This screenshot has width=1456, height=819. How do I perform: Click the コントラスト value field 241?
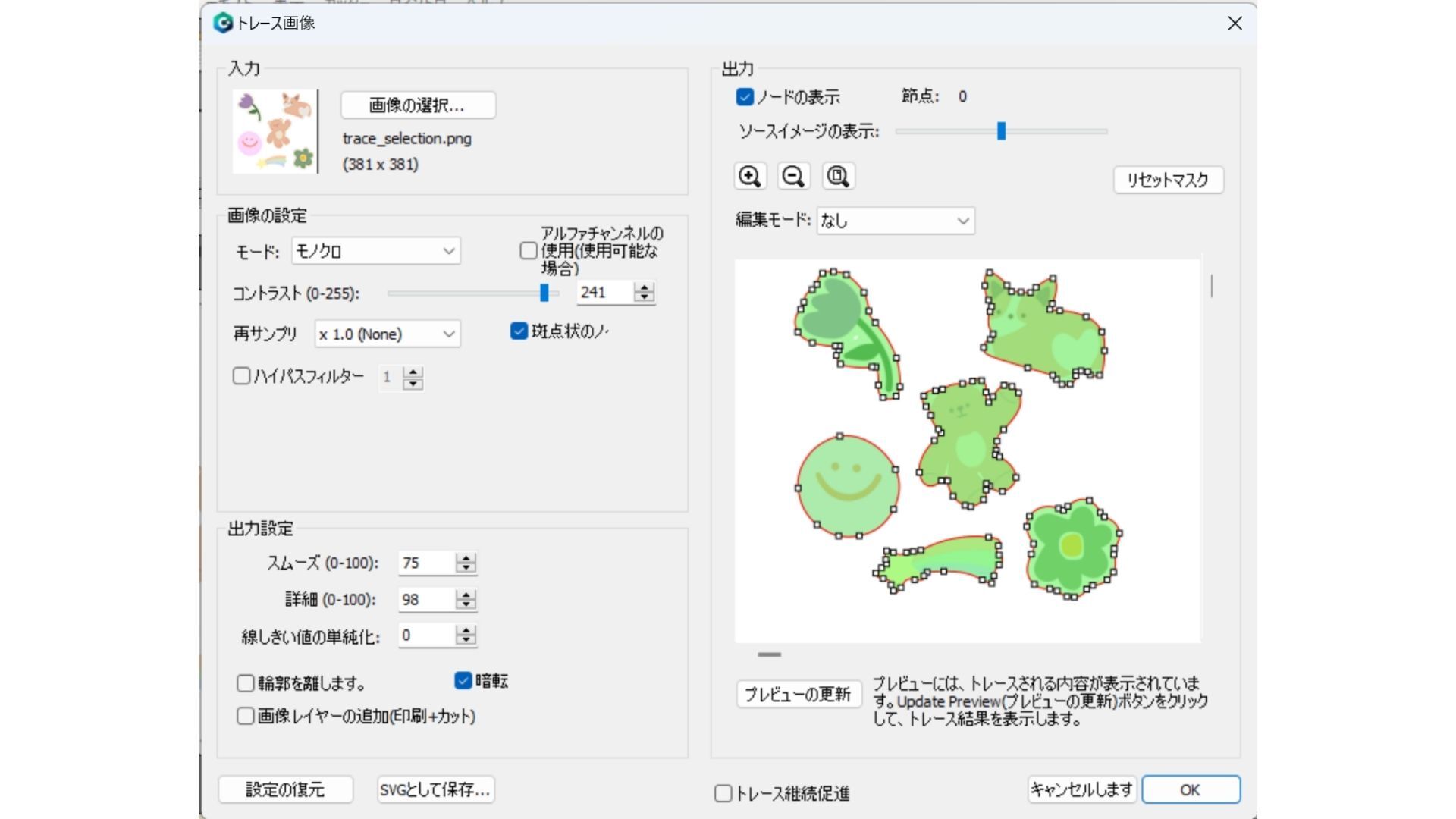pyautogui.click(x=605, y=292)
